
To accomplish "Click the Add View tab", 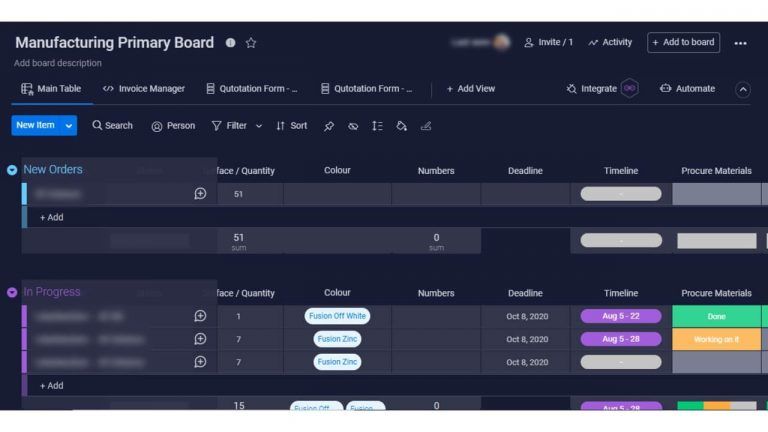I will point(471,89).
